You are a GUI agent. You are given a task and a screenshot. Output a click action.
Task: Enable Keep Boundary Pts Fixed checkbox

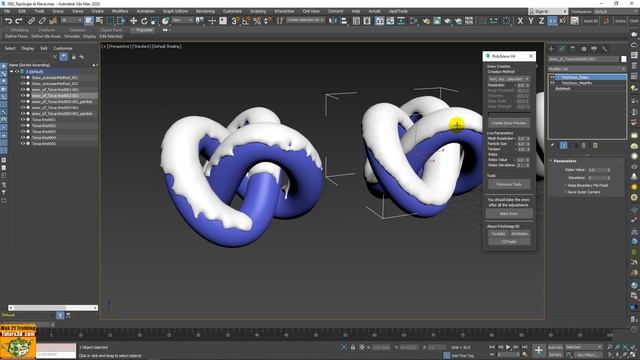[x=565, y=185]
